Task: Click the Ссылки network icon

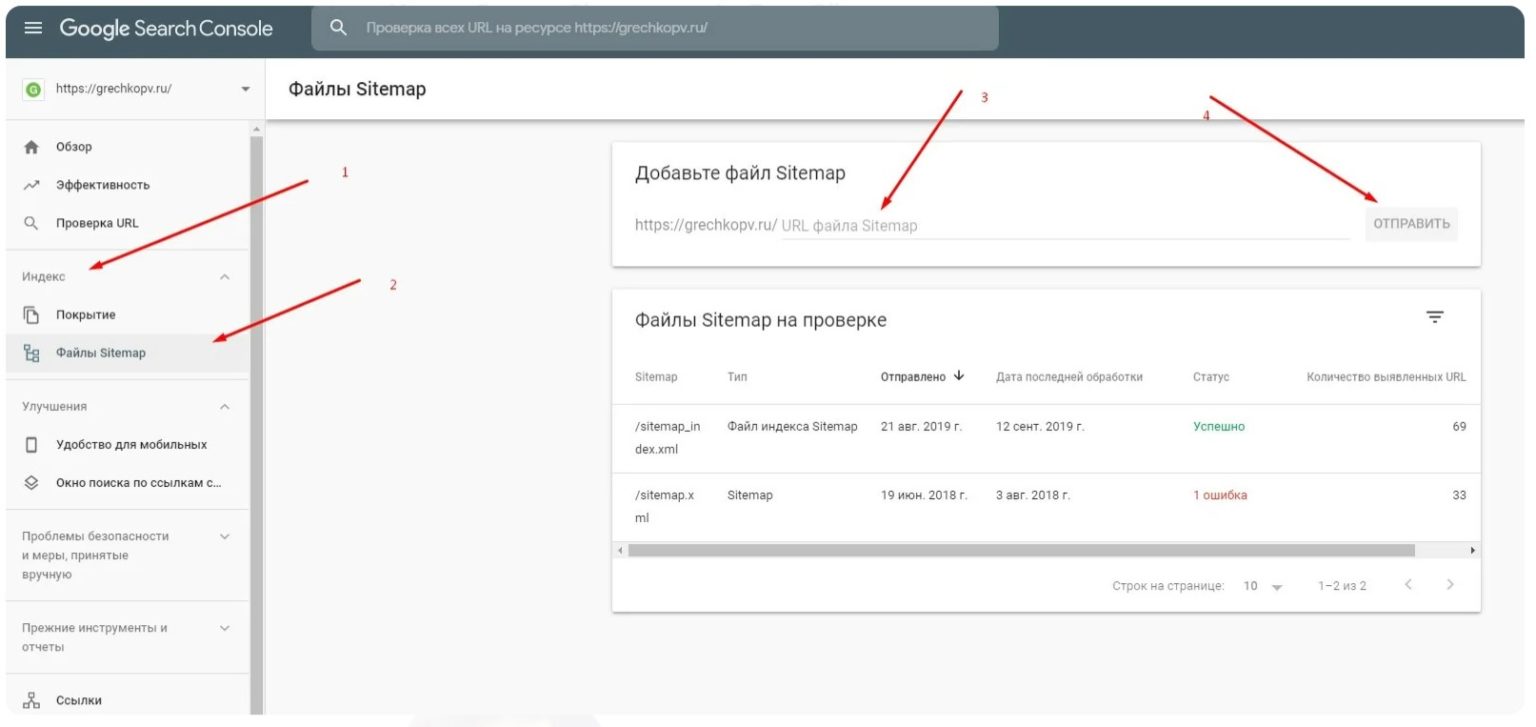Action: tap(31, 701)
